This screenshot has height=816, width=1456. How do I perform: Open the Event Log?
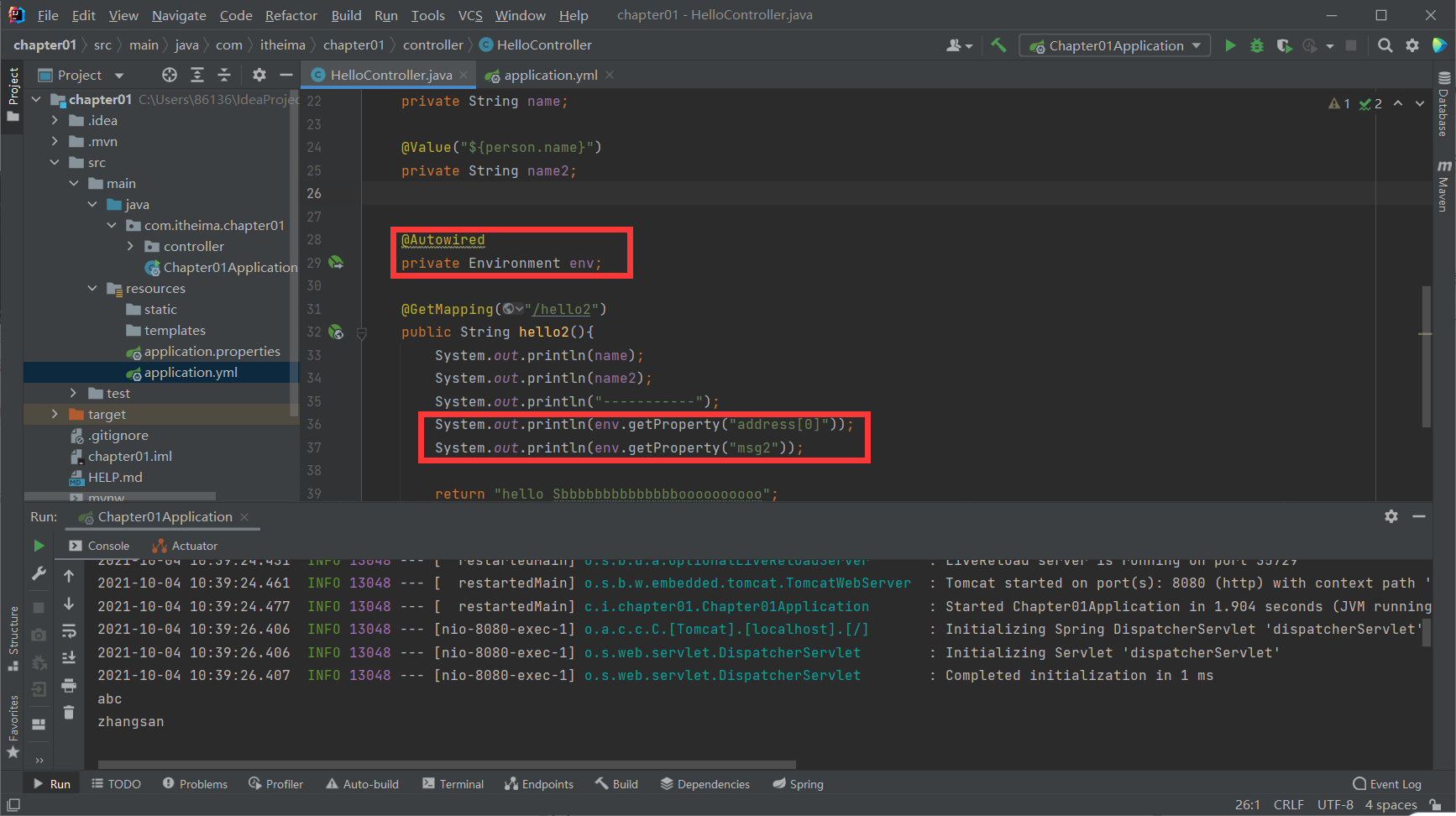coord(1387,783)
